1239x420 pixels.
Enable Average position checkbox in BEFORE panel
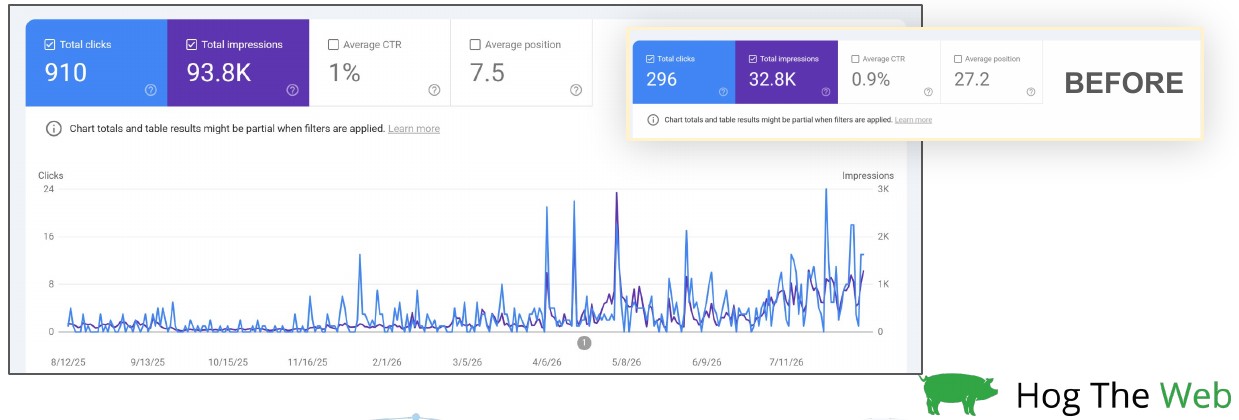[958, 59]
